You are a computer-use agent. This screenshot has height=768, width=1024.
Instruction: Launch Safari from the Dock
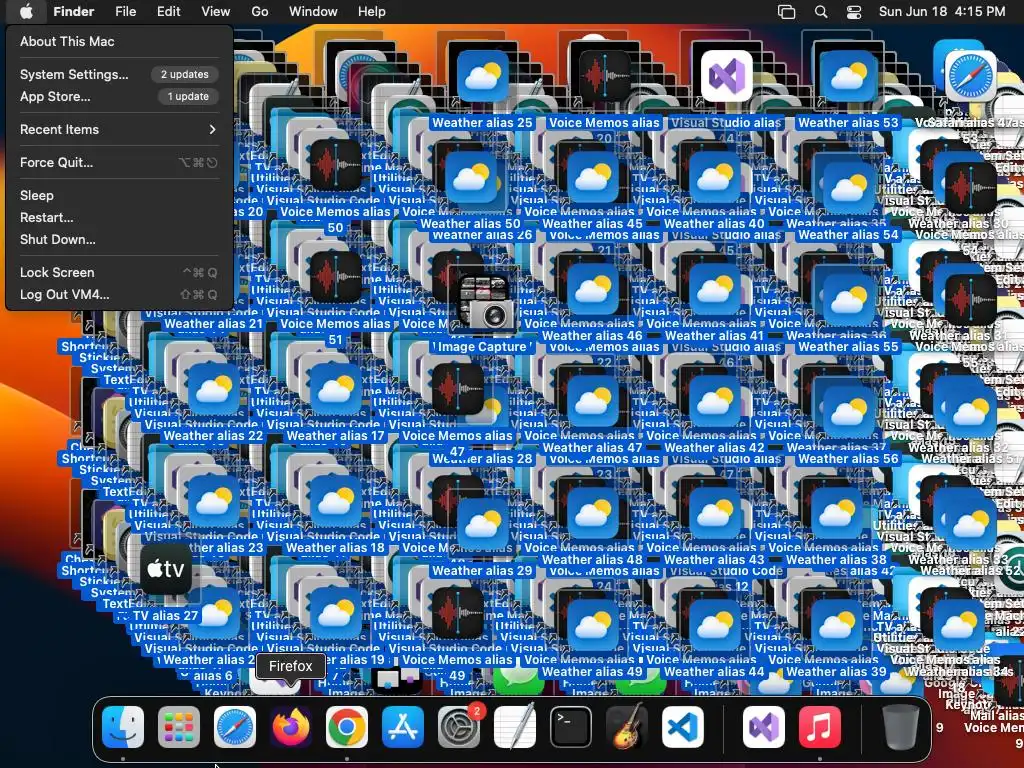point(234,727)
